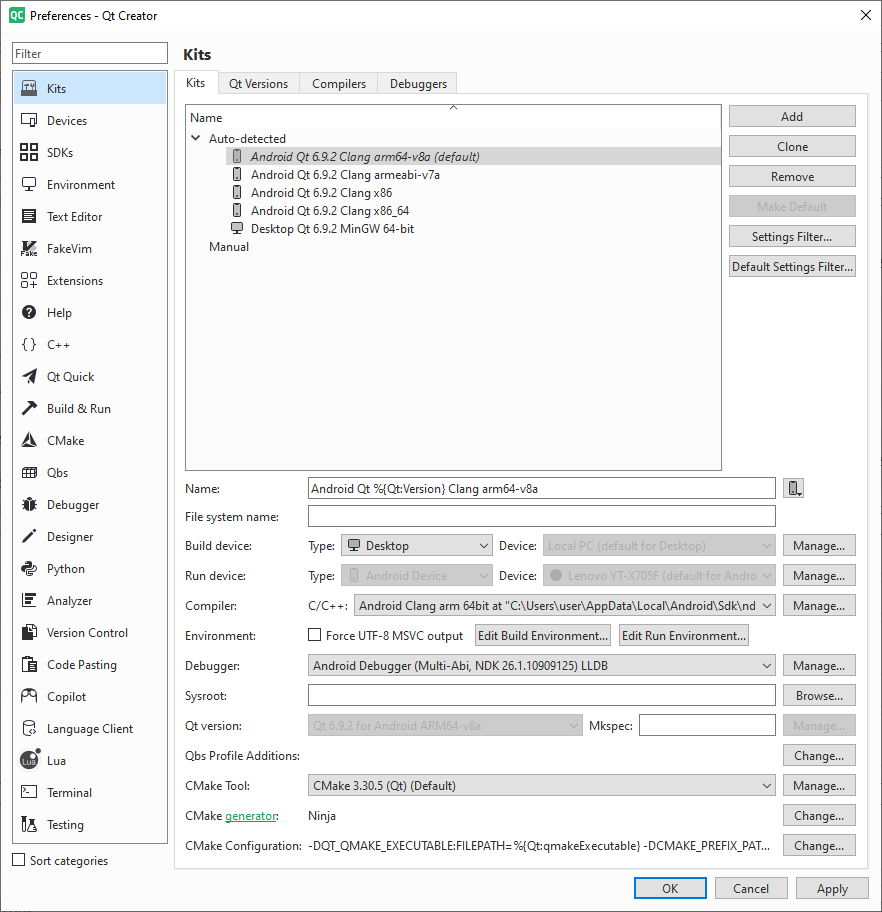Select the Designer pencil icon
The width and height of the screenshot is (882, 912).
pyautogui.click(x=29, y=536)
